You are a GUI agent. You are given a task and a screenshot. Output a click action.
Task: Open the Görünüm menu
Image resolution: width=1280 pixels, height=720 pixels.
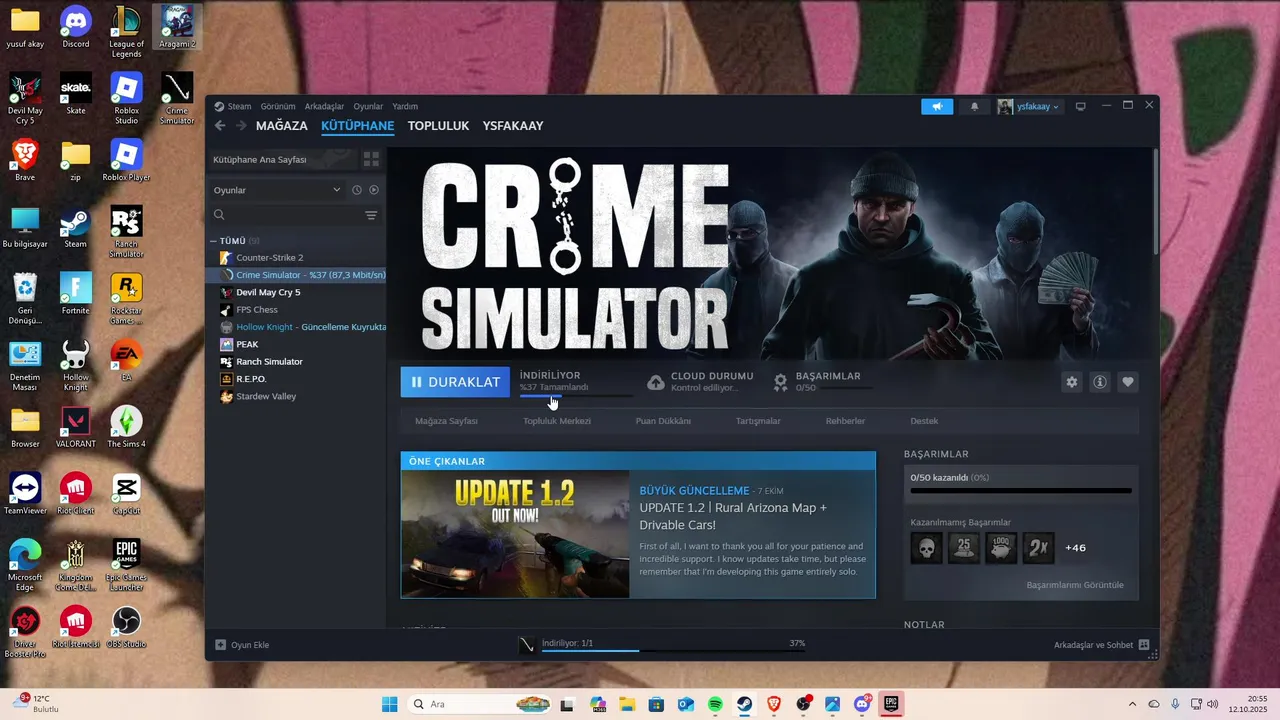[x=278, y=106]
